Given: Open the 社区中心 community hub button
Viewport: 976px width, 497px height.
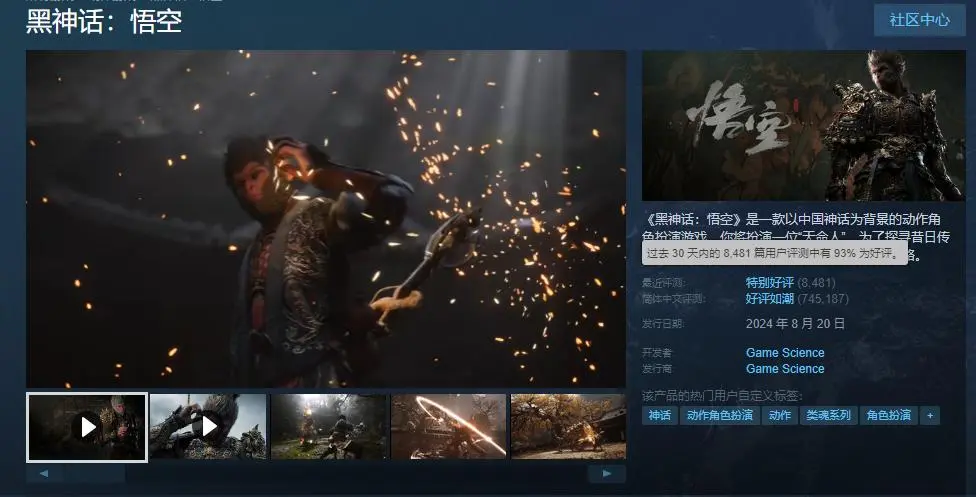Looking at the screenshot, I should pyautogui.click(x=919, y=20).
